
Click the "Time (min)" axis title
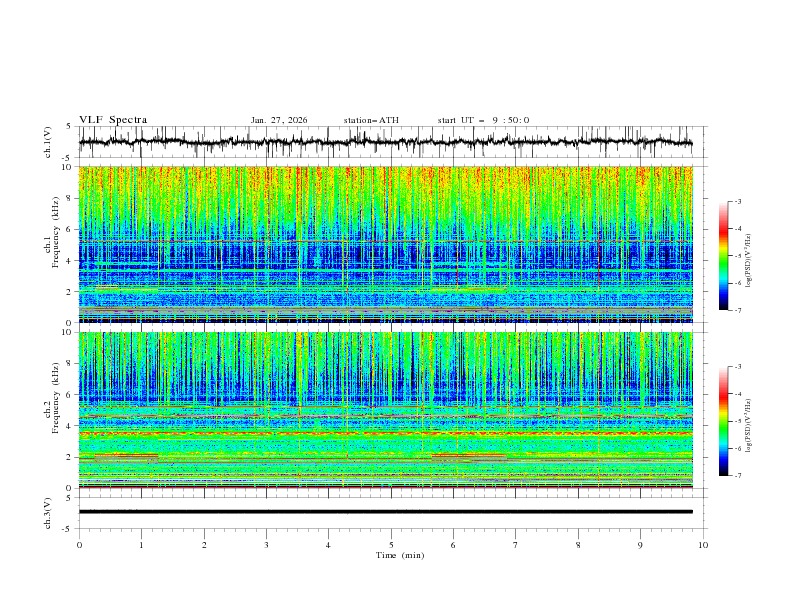400,555
